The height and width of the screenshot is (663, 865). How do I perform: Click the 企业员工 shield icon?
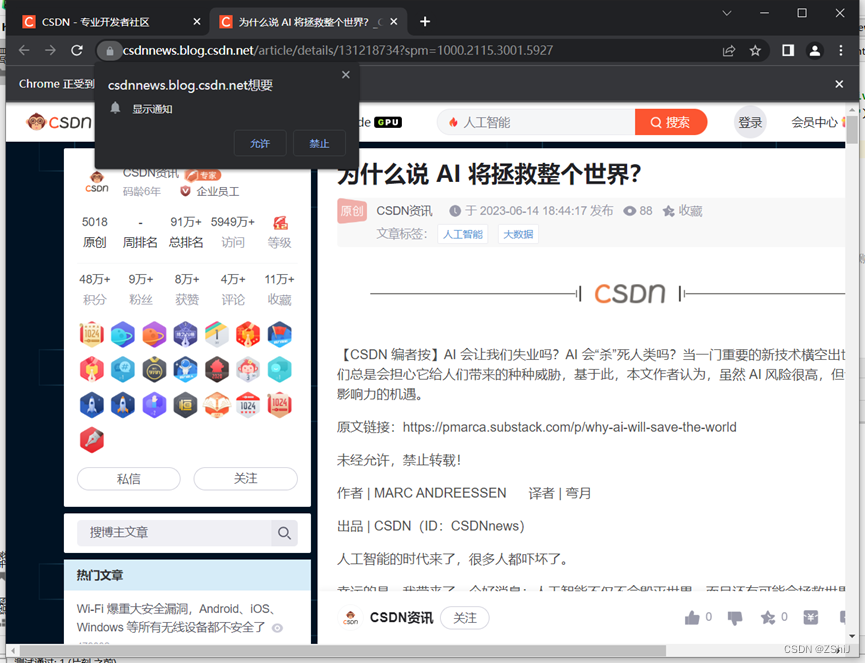click(x=185, y=191)
